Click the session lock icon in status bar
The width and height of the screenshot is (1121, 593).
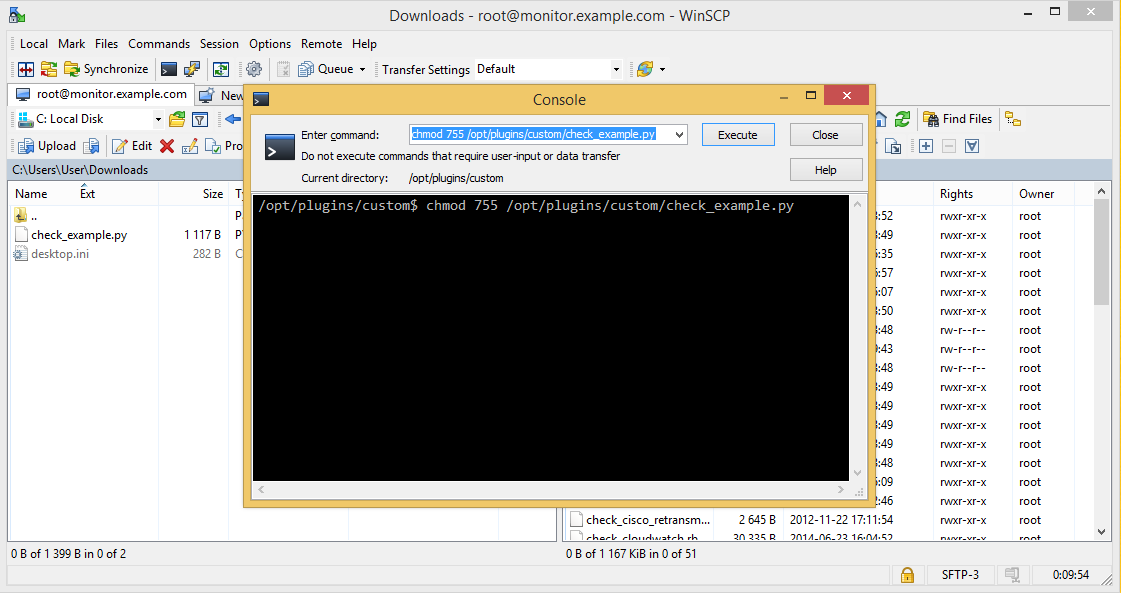coord(907,574)
